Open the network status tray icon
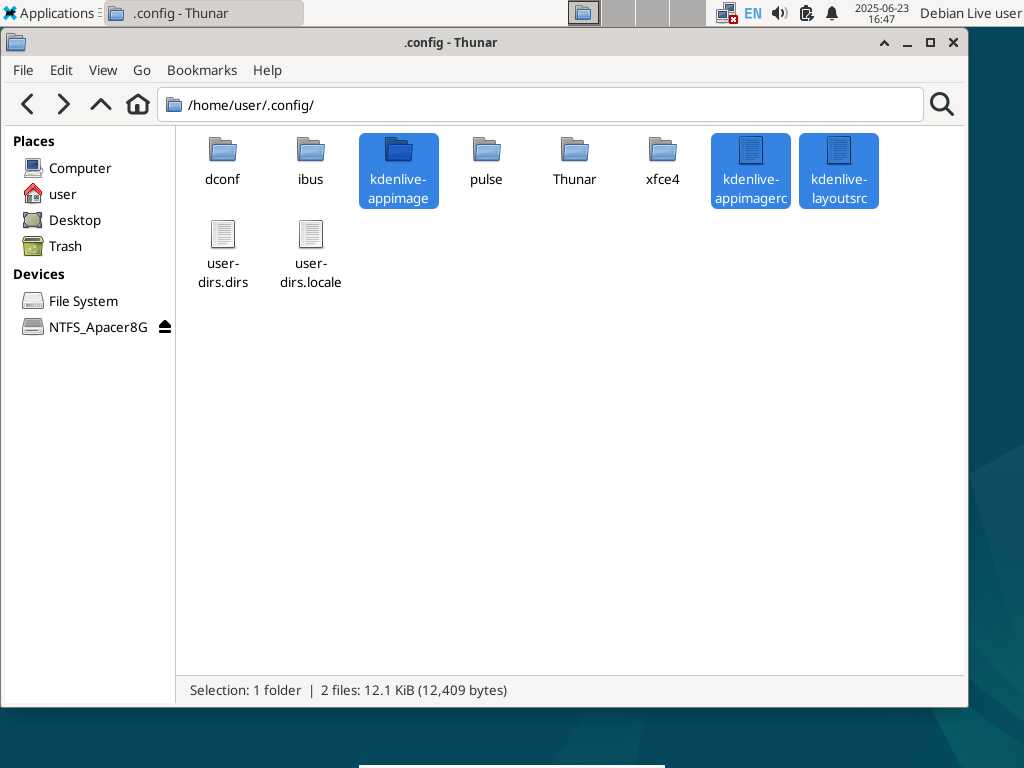 (726, 13)
